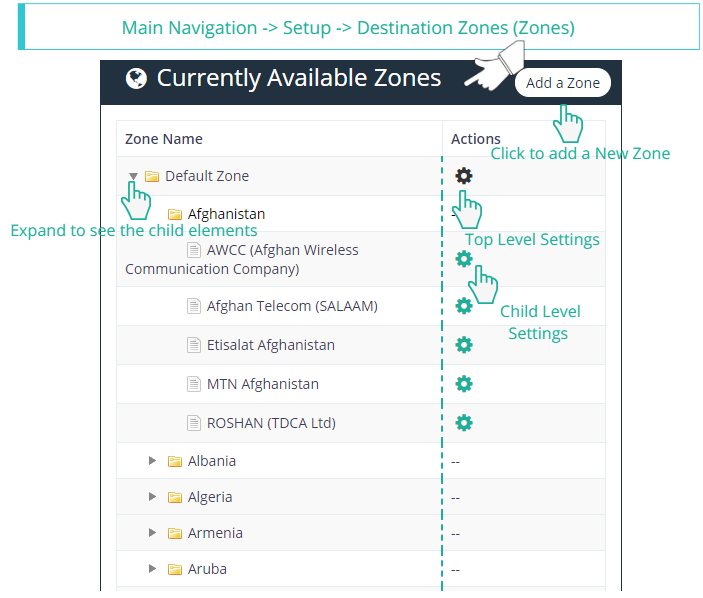Screen dimensions: 703x598
Task: Open settings gear for AWCC row
Action: [x=464, y=259]
